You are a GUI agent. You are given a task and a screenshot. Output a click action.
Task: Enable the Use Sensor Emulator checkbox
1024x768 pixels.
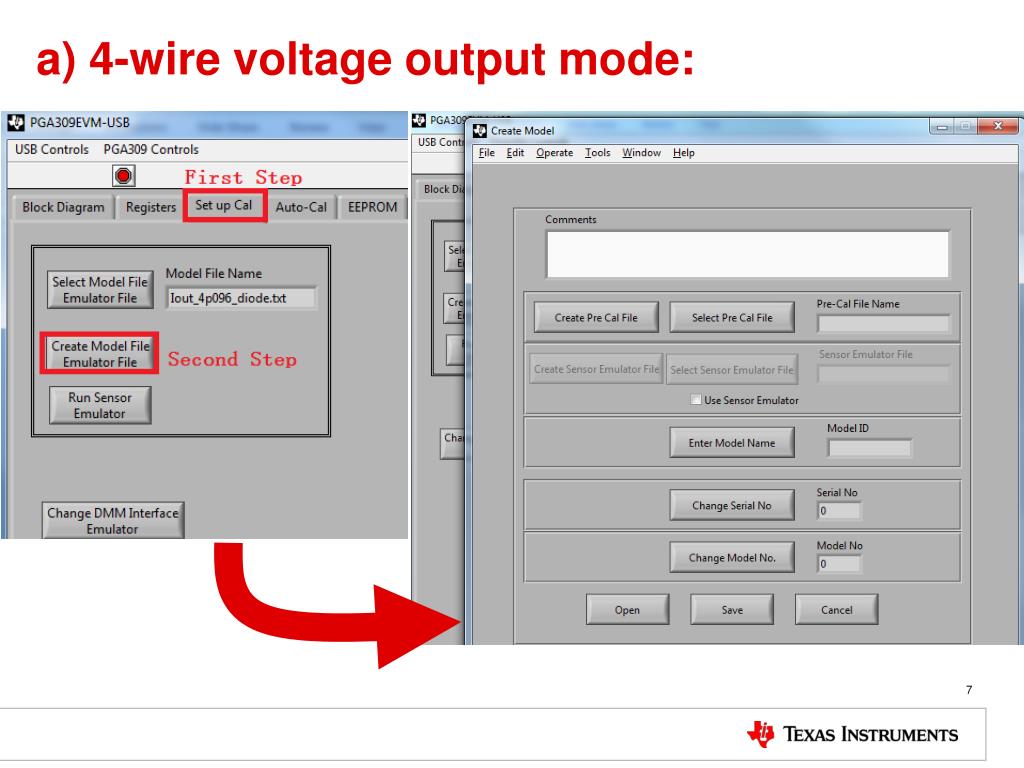coord(696,400)
